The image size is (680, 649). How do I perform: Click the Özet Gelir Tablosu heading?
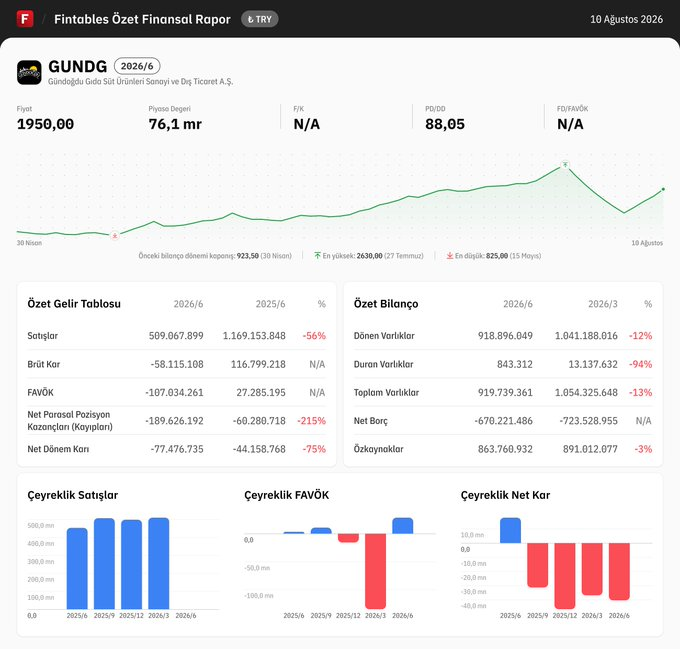74,303
